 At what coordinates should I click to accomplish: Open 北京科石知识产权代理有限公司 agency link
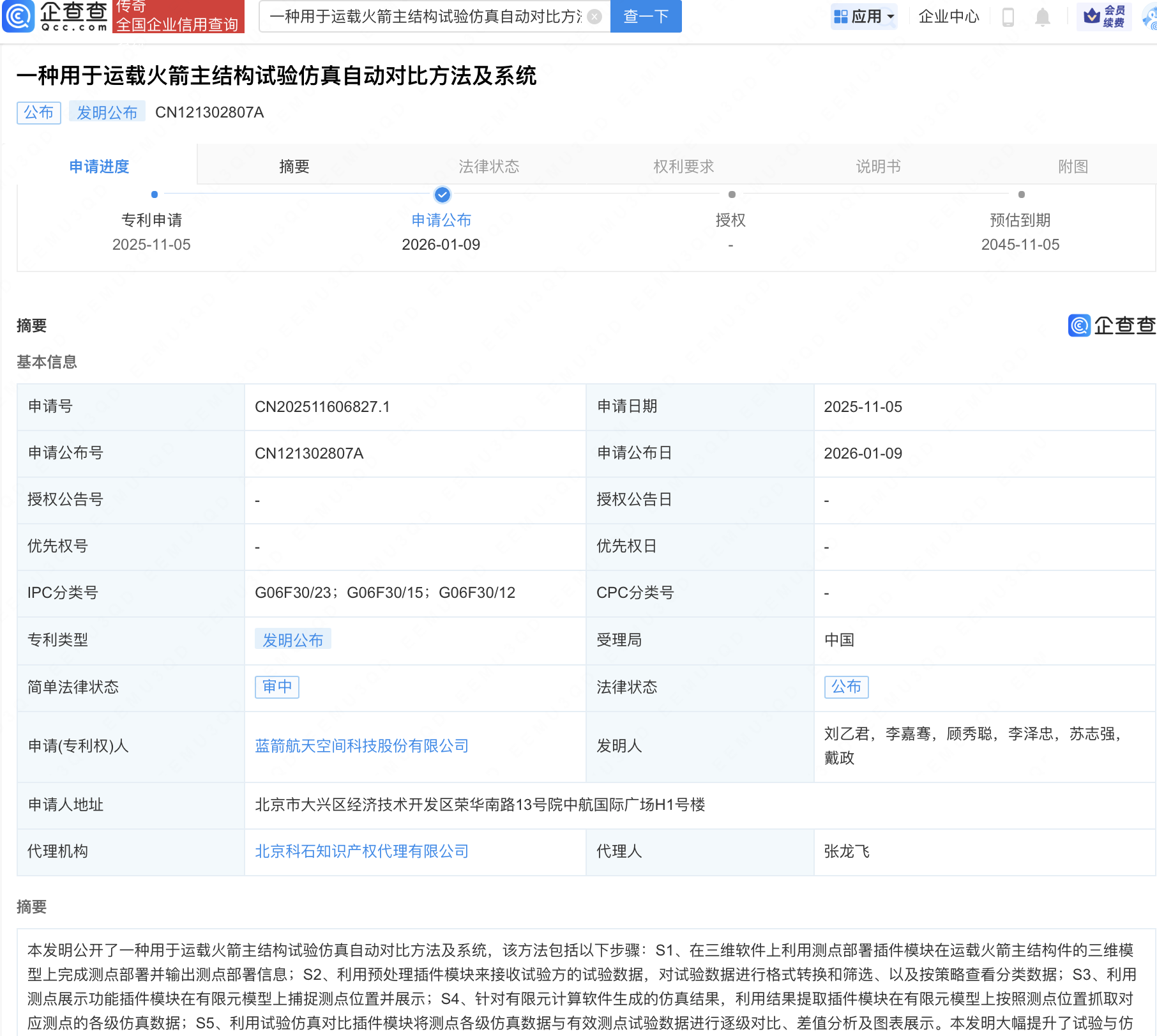coord(361,851)
